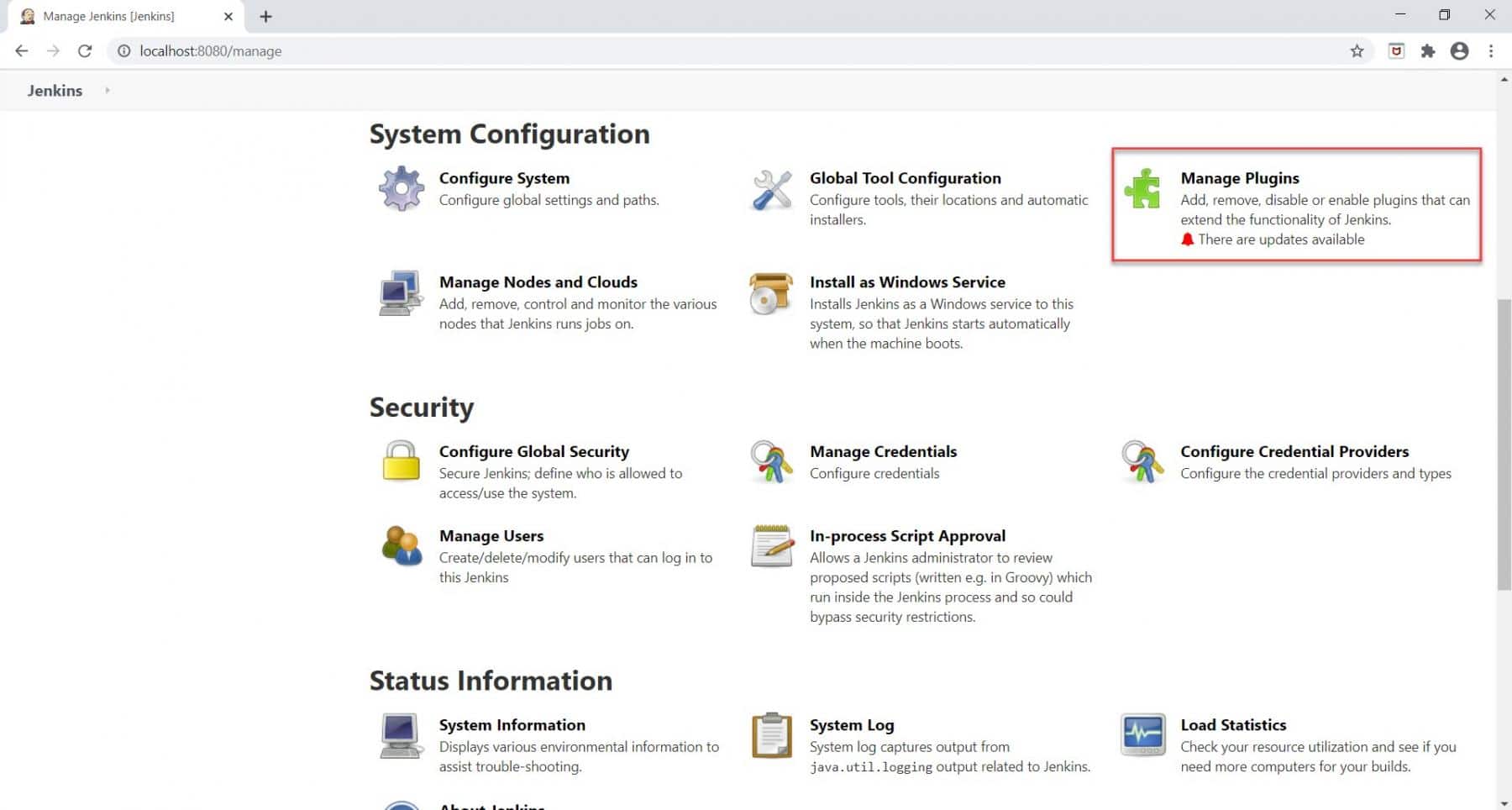Click the Global Tool Configuration wrench icon
The height and width of the screenshot is (810, 1512).
(x=770, y=190)
